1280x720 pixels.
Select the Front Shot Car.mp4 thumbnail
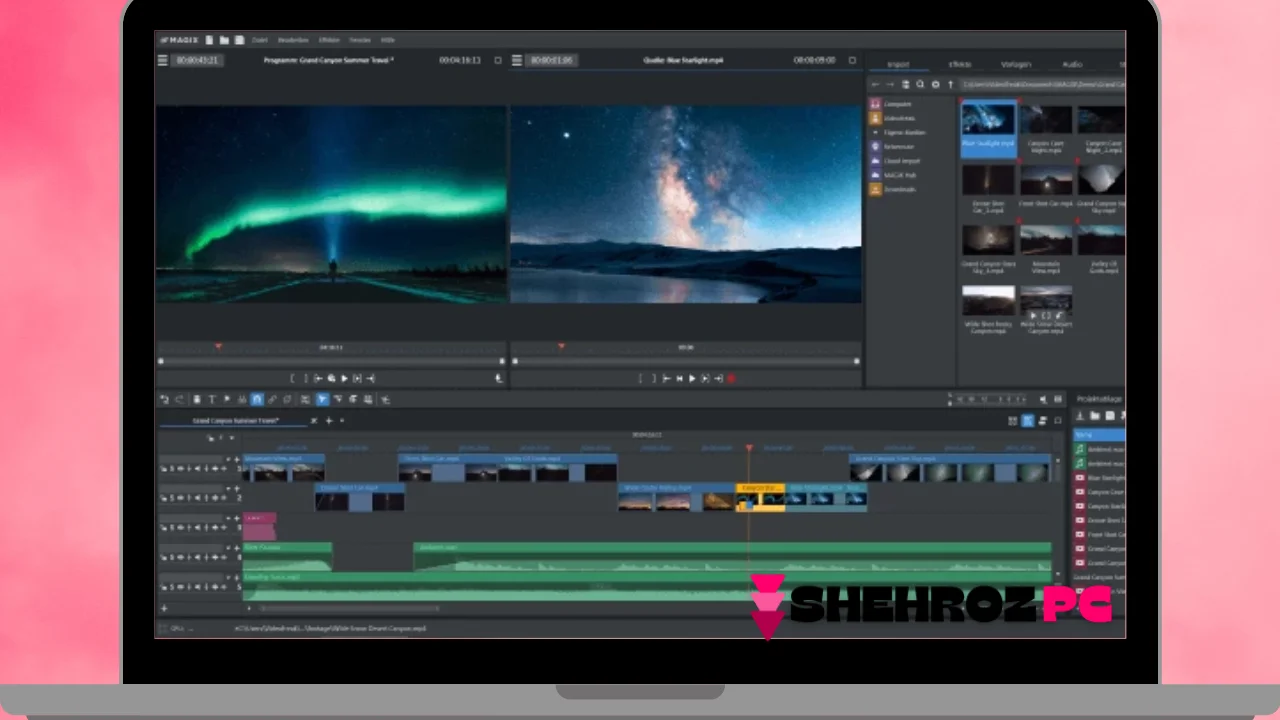1046,180
